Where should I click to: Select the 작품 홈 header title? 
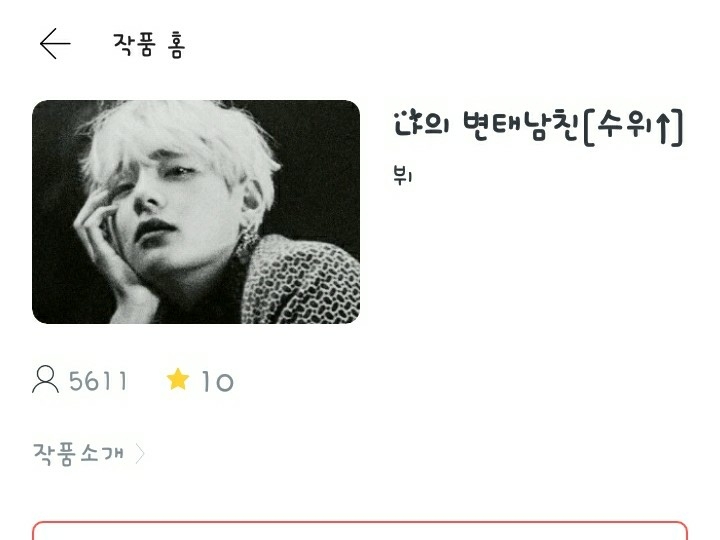click(x=149, y=45)
